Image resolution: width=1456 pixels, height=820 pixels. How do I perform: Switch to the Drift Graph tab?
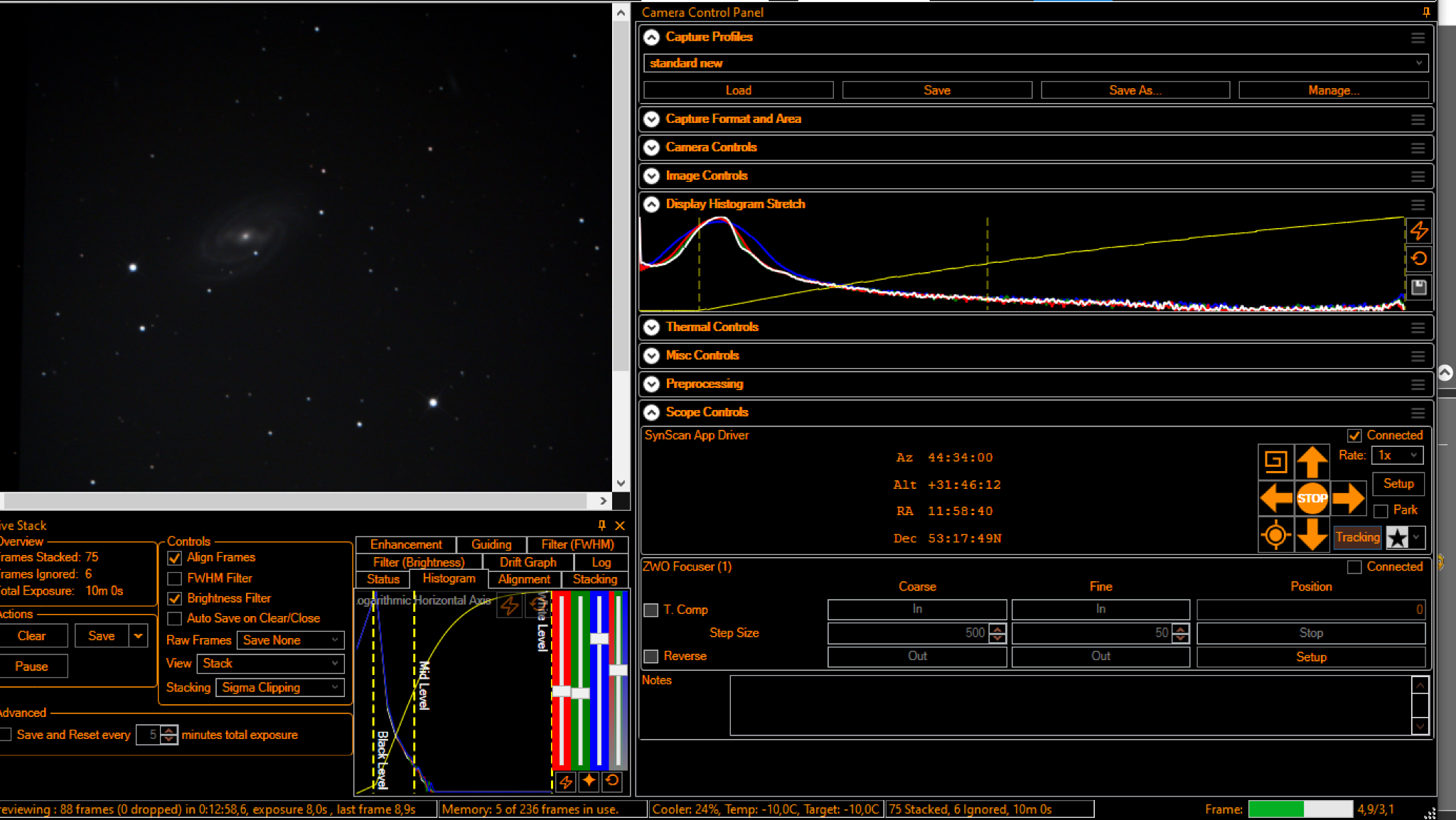click(x=528, y=562)
